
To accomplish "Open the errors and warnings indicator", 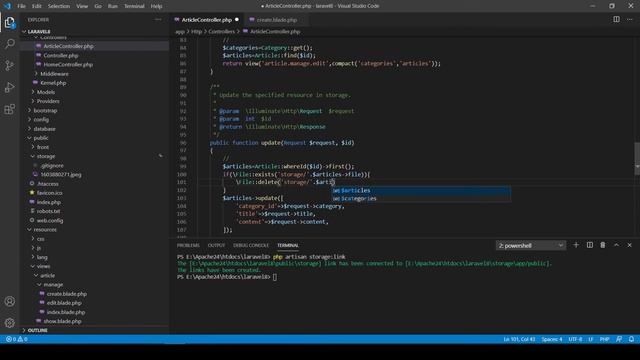I will pos(17,339).
